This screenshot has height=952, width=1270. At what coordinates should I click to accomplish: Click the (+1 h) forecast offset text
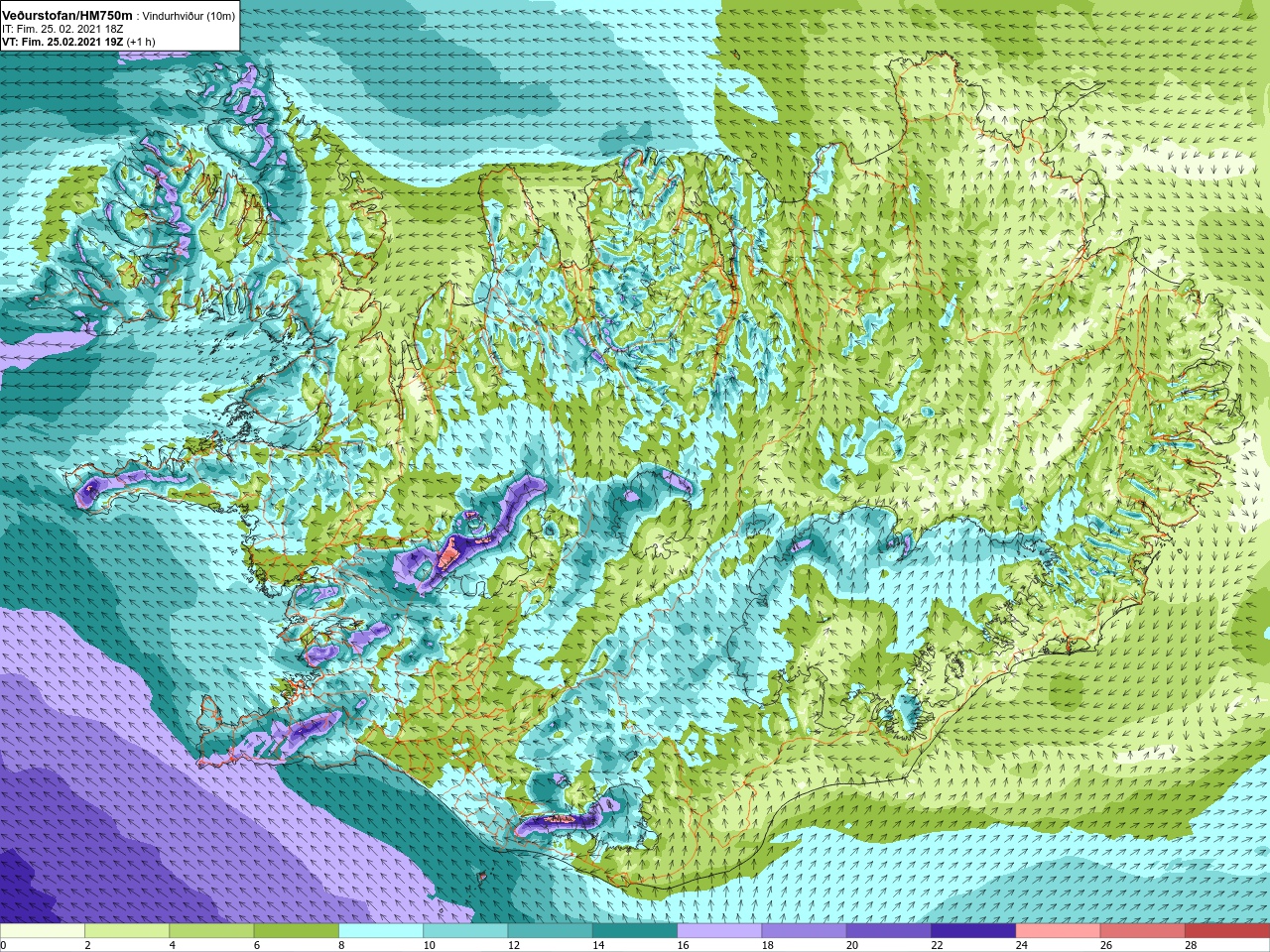pos(141,42)
